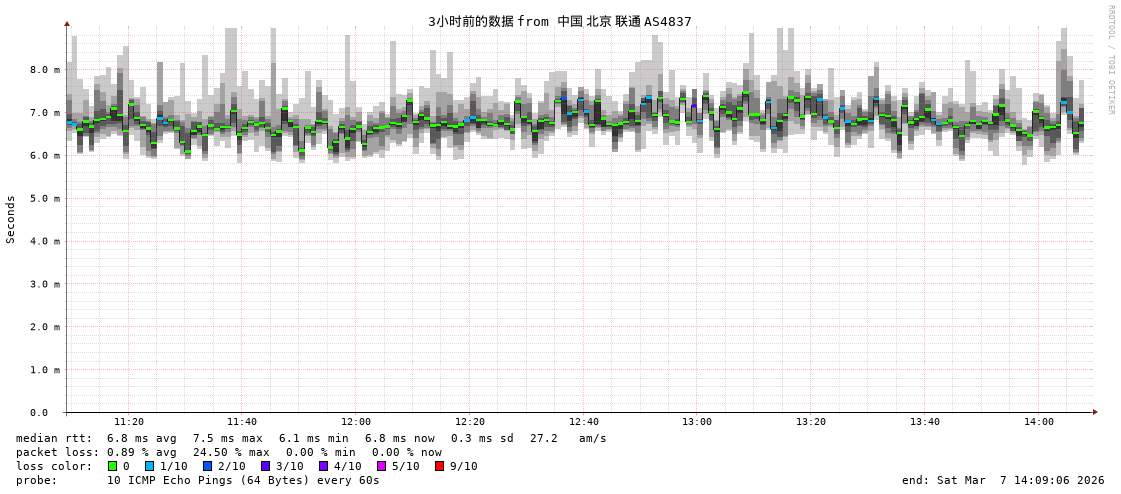Click the packet loss statistics line
This screenshot has height=494, width=1121.
[x=228, y=452]
